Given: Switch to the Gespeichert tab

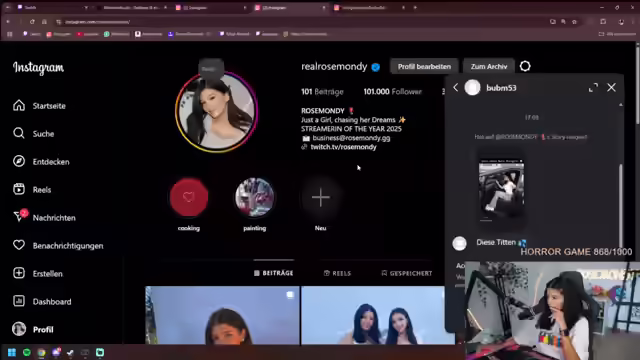Looking at the screenshot, I should [407, 273].
